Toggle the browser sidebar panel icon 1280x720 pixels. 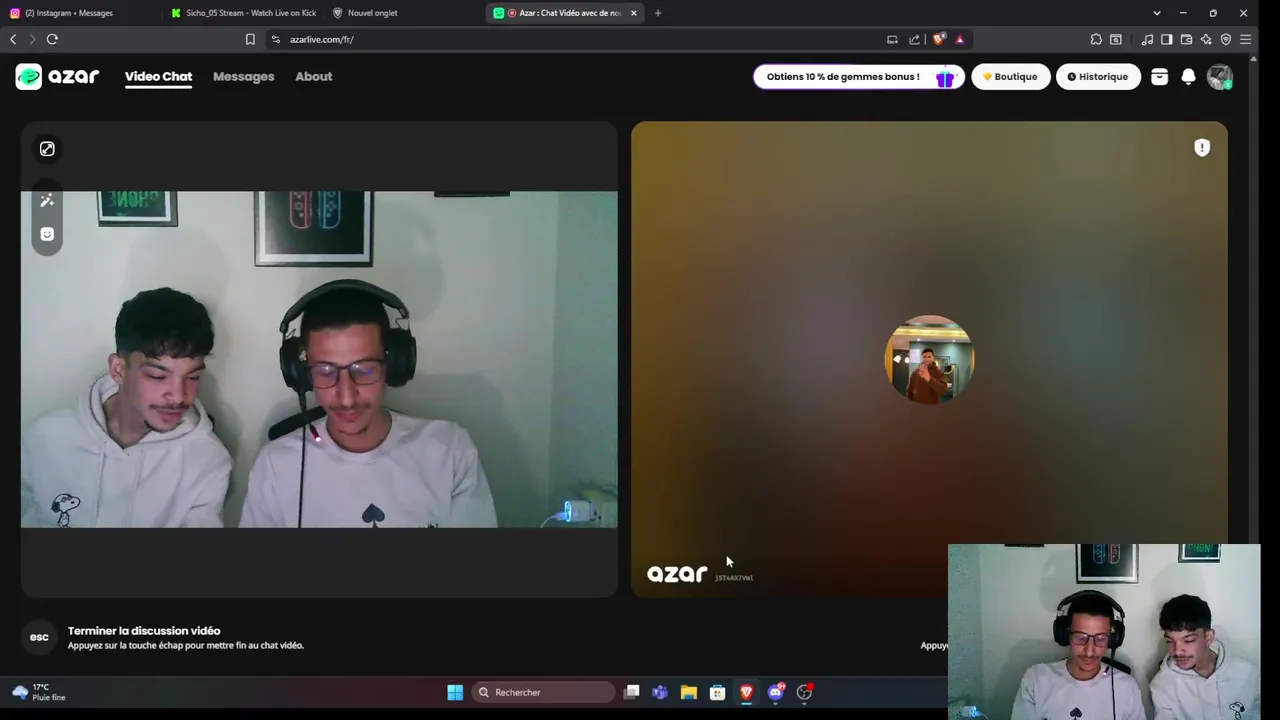(1166, 39)
